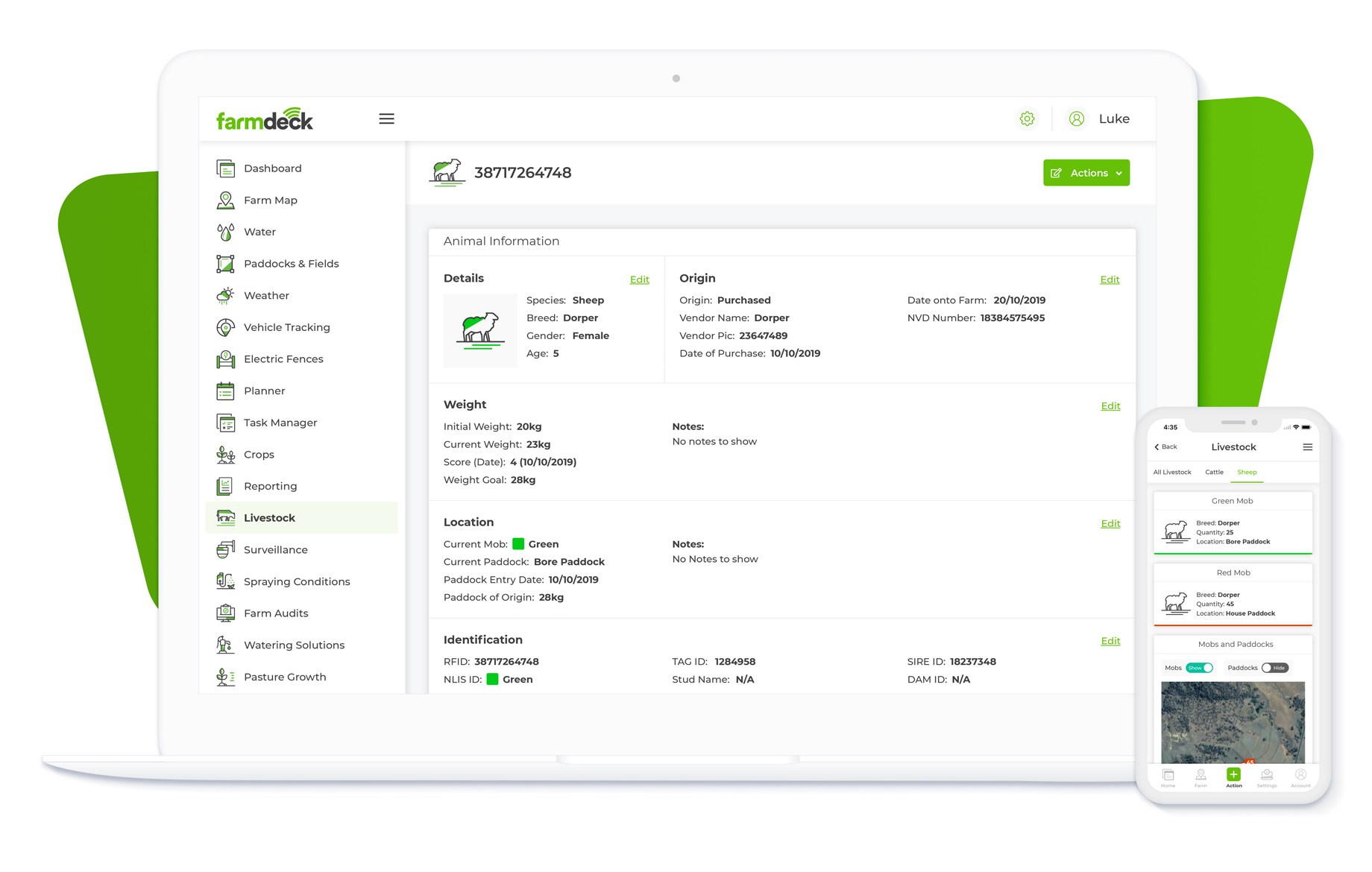Click the Electric Fences icon
Image resolution: width=1372 pixels, height=872 pixels.
coord(224,358)
